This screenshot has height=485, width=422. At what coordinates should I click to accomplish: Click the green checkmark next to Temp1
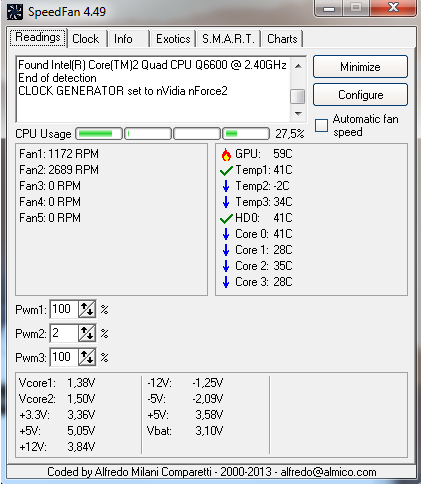pyautogui.click(x=226, y=171)
